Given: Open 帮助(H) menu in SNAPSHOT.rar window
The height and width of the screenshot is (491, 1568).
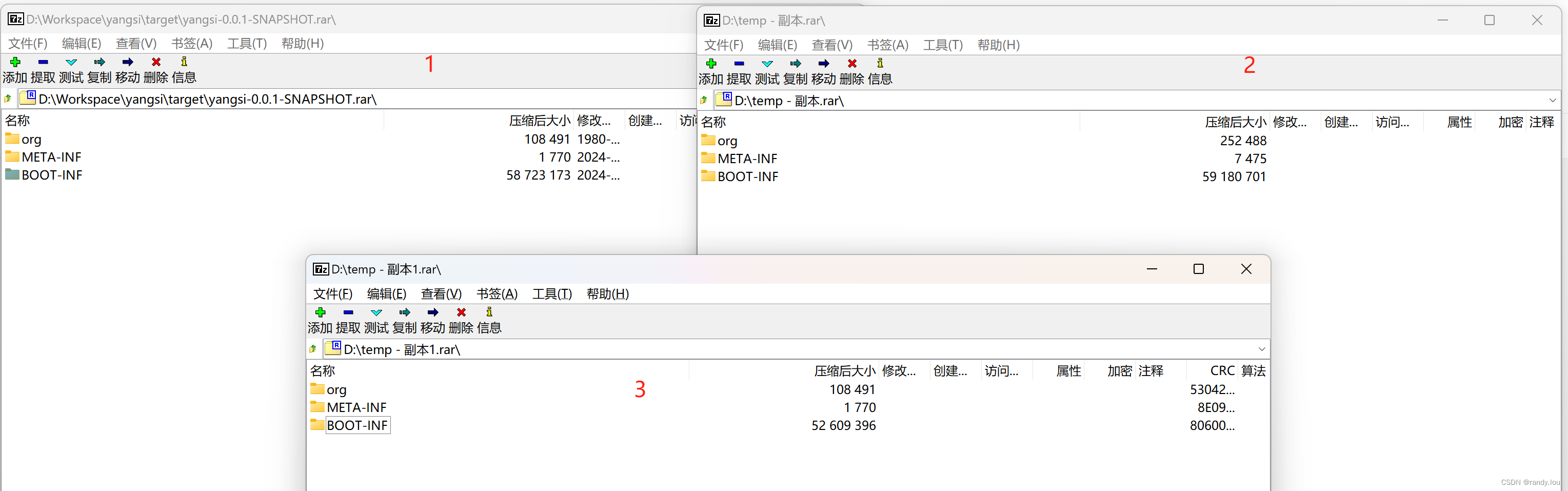Looking at the screenshot, I should click(x=303, y=43).
